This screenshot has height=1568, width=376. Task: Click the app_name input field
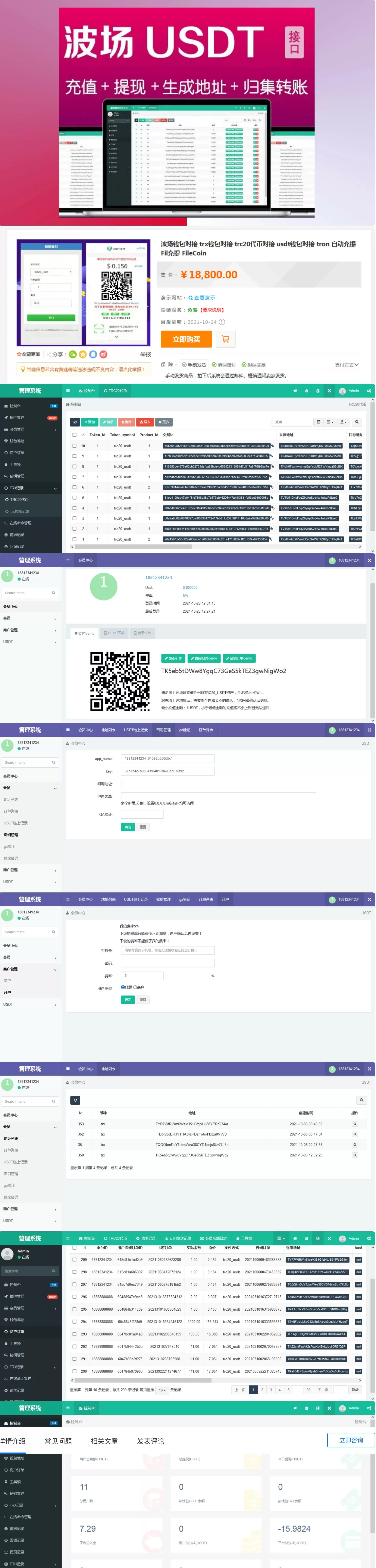coord(167,758)
